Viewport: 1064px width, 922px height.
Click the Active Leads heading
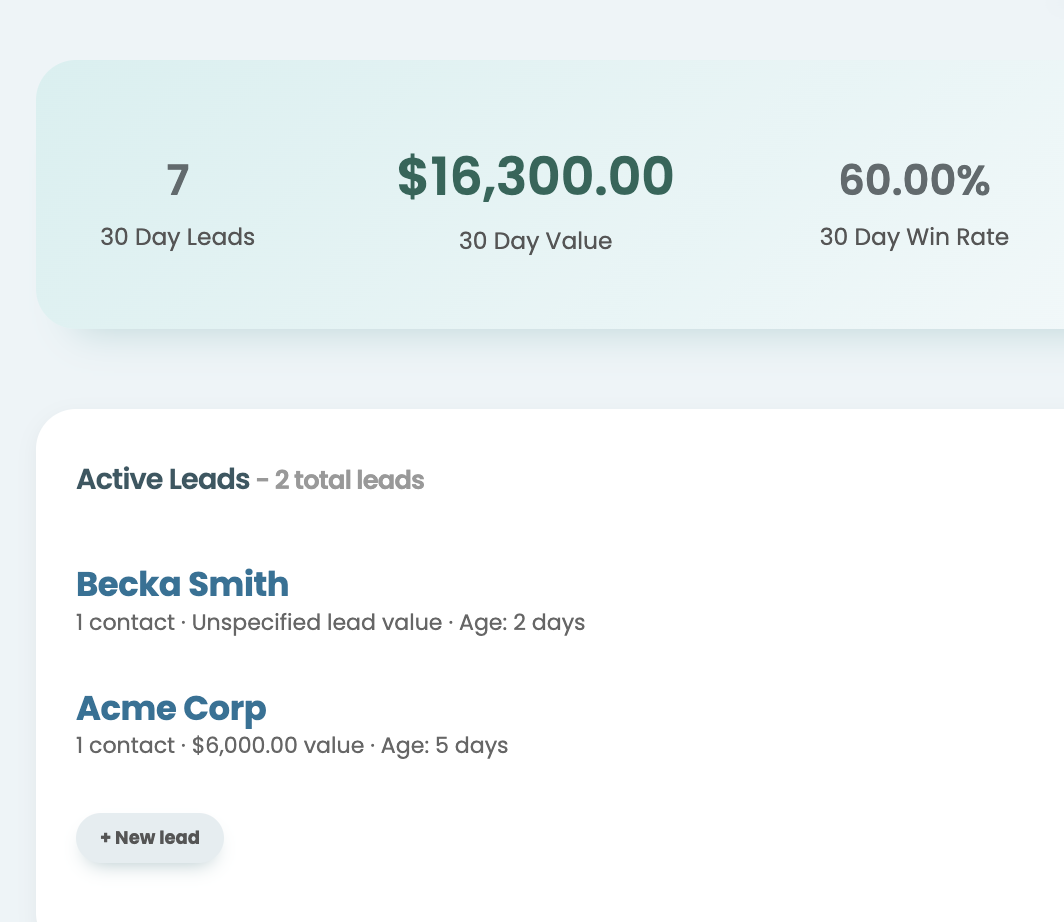(x=163, y=480)
